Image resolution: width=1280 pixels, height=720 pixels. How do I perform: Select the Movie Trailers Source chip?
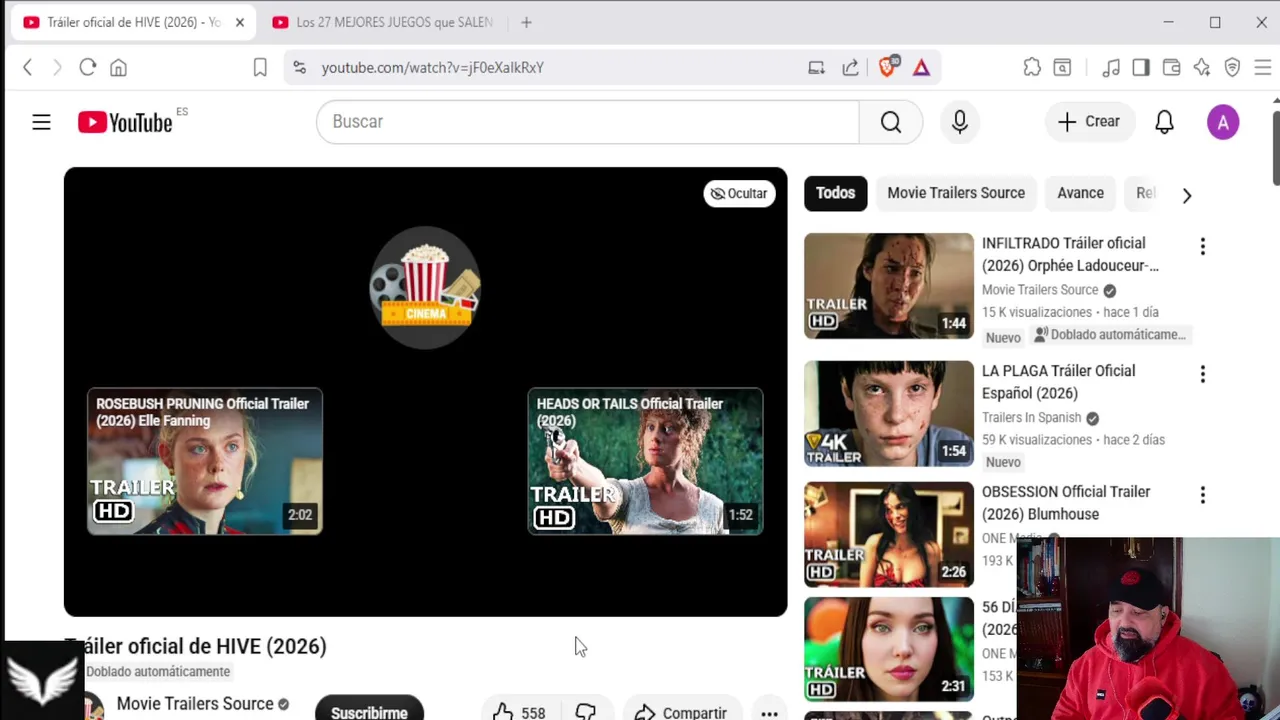956,193
